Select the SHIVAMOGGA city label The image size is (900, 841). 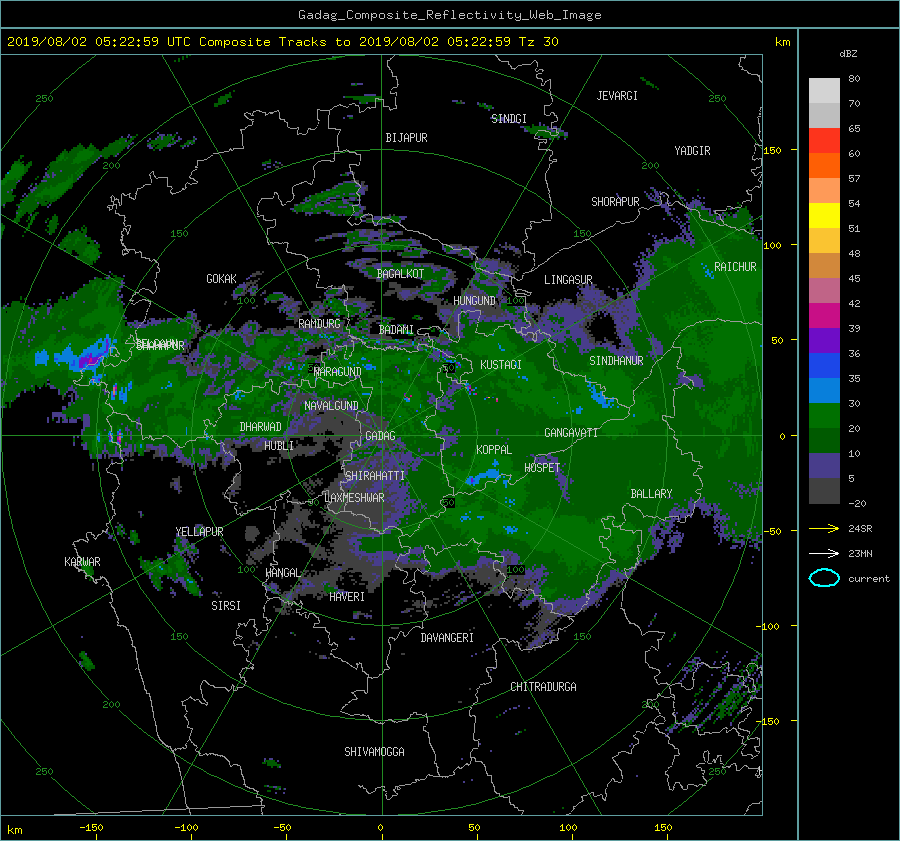pos(374,751)
